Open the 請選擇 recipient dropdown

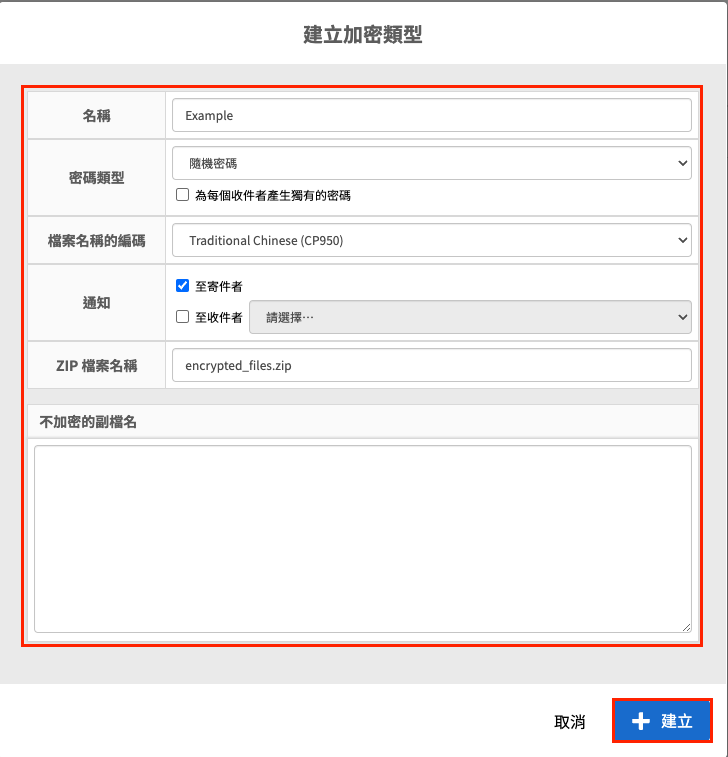coord(469,317)
